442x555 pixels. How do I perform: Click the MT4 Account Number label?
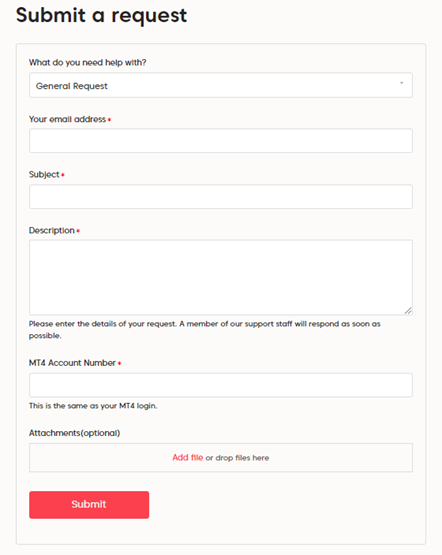(x=72, y=363)
